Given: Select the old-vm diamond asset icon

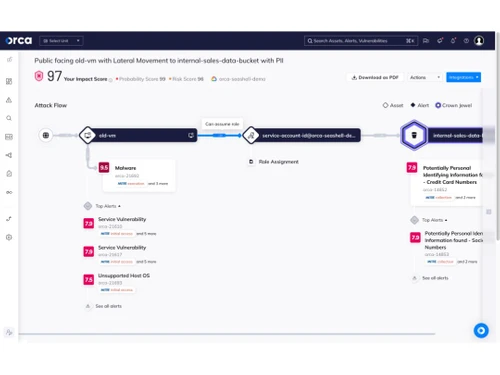Looking at the screenshot, I should (x=88, y=135).
